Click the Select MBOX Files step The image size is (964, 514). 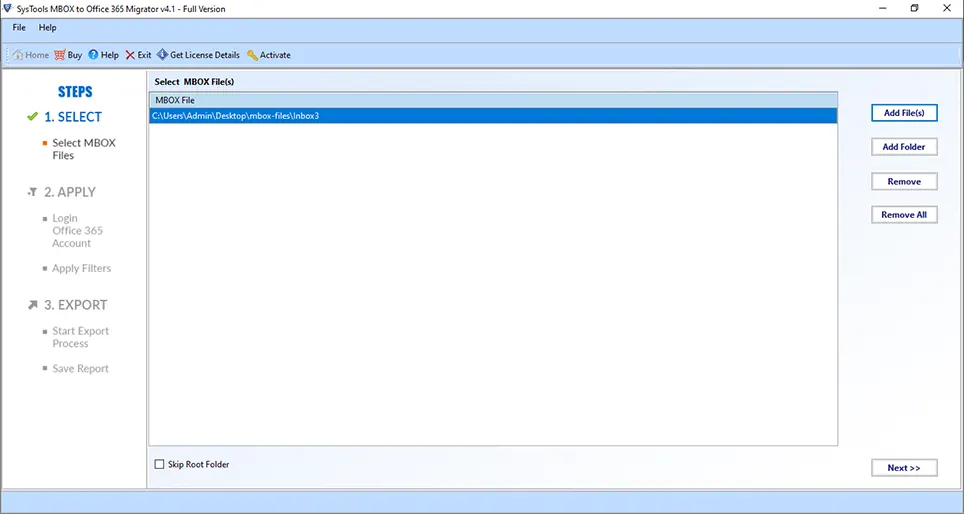coord(84,149)
